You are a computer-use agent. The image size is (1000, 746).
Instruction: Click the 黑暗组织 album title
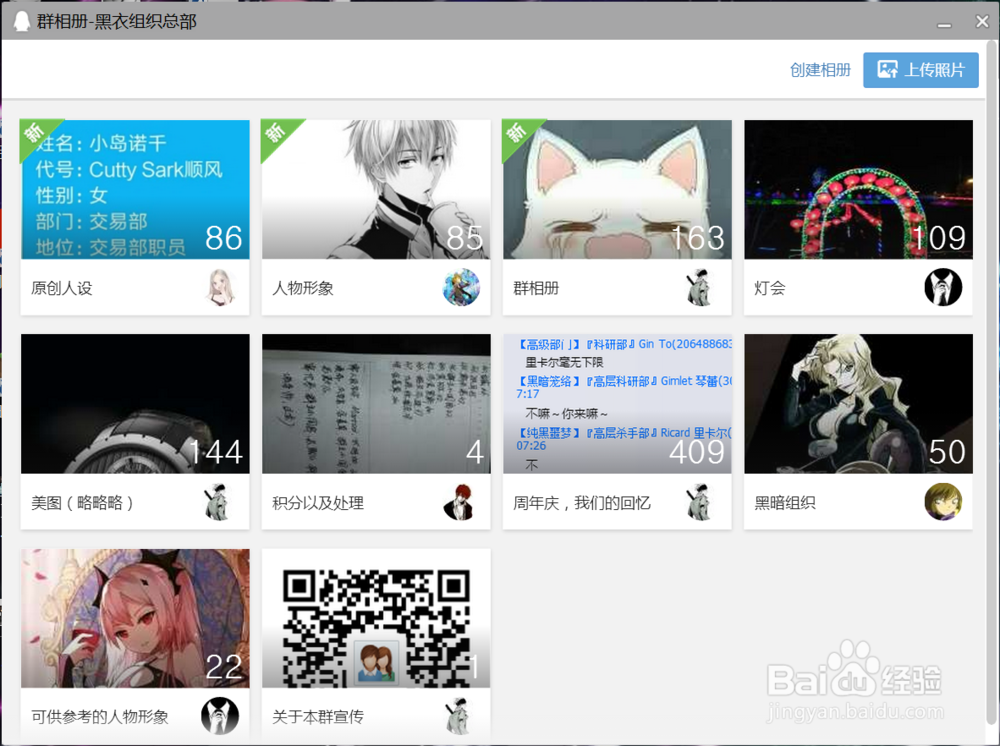[x=785, y=502]
